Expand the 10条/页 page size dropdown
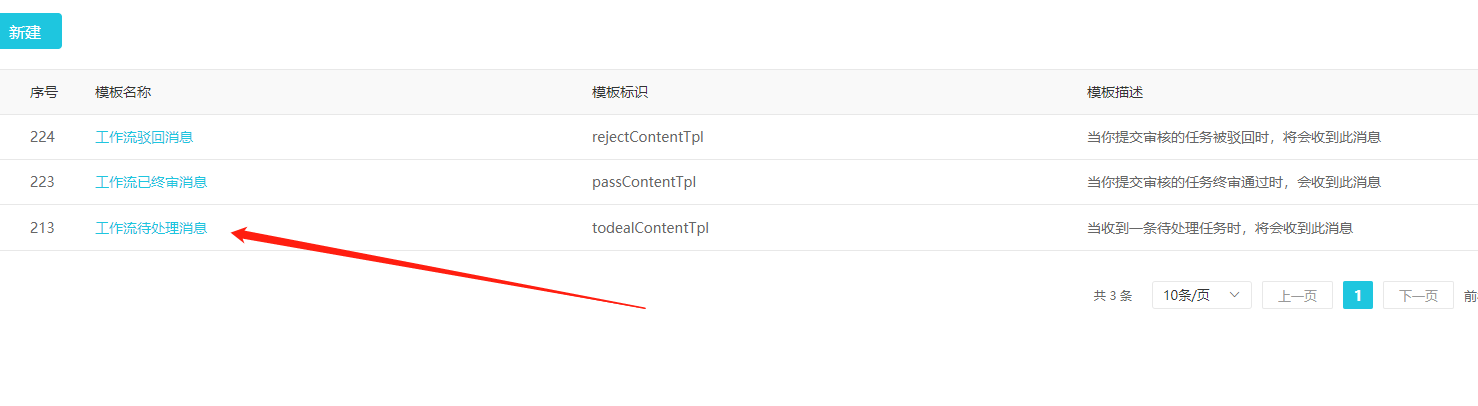 click(1201, 295)
